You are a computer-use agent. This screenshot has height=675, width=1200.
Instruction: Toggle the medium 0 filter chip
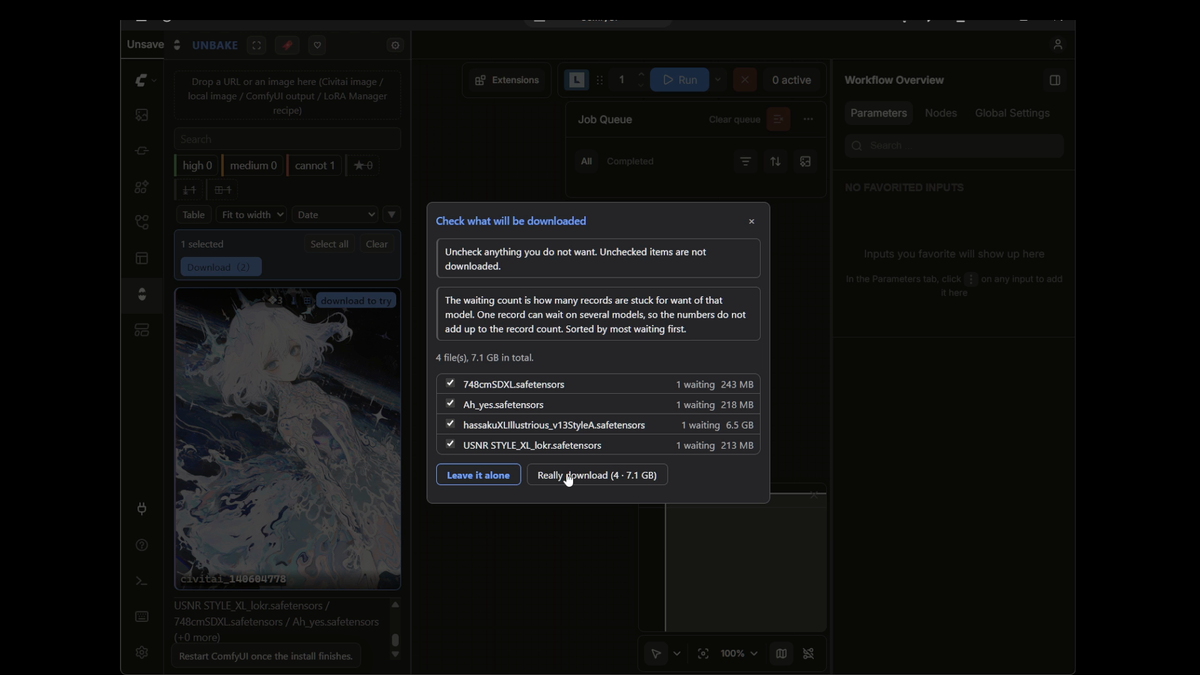pyautogui.click(x=252, y=165)
